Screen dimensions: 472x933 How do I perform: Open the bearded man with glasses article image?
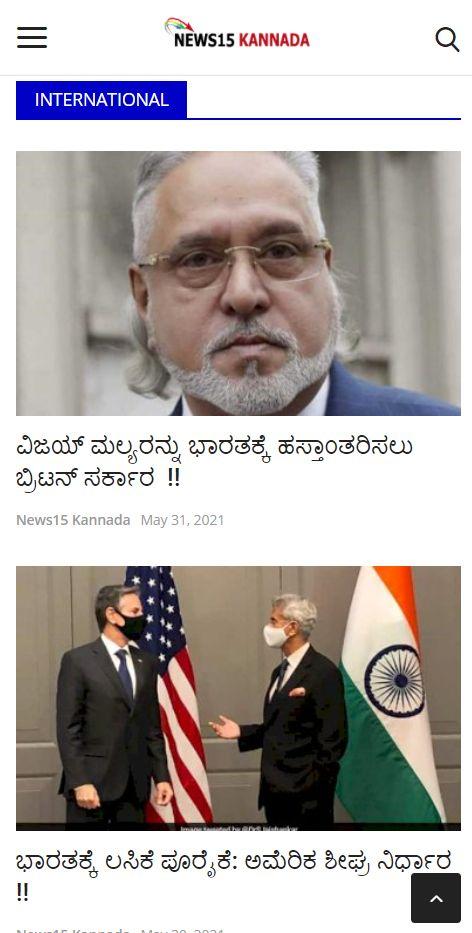point(238,283)
